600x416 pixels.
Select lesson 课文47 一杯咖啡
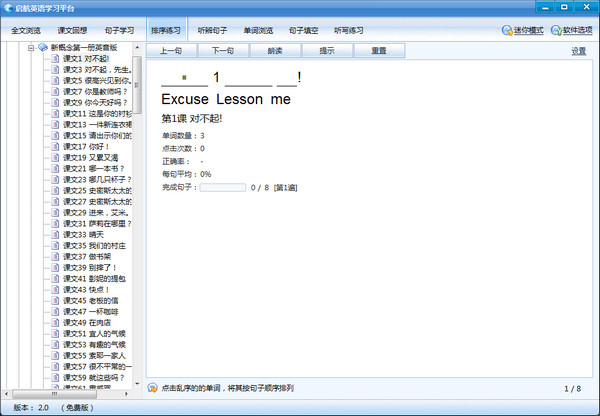[x=90, y=312]
